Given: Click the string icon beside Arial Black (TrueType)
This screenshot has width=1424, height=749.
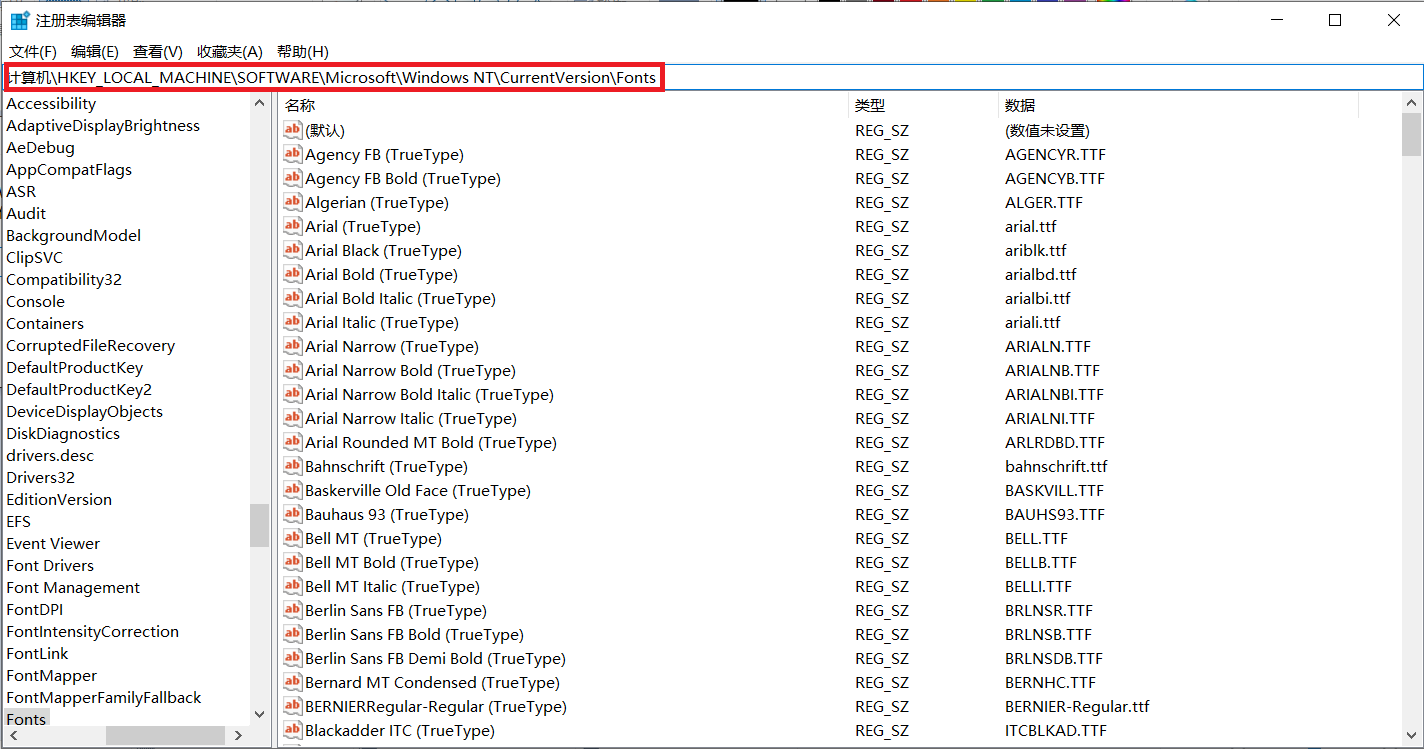Looking at the screenshot, I should pyautogui.click(x=292, y=250).
